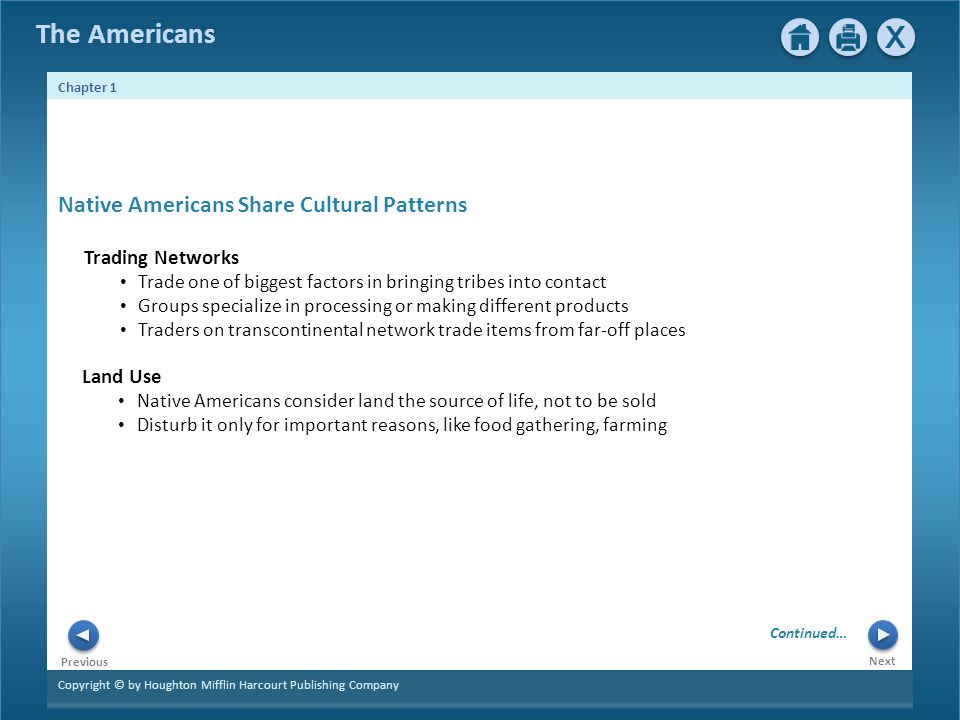Click the Print icon in the header
This screenshot has height=720, width=960.
(847, 37)
